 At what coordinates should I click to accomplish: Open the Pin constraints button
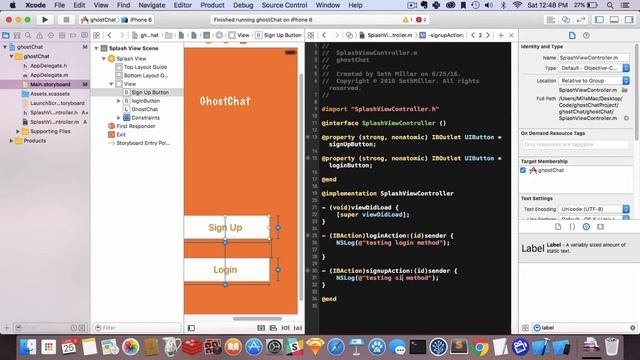(x=285, y=328)
